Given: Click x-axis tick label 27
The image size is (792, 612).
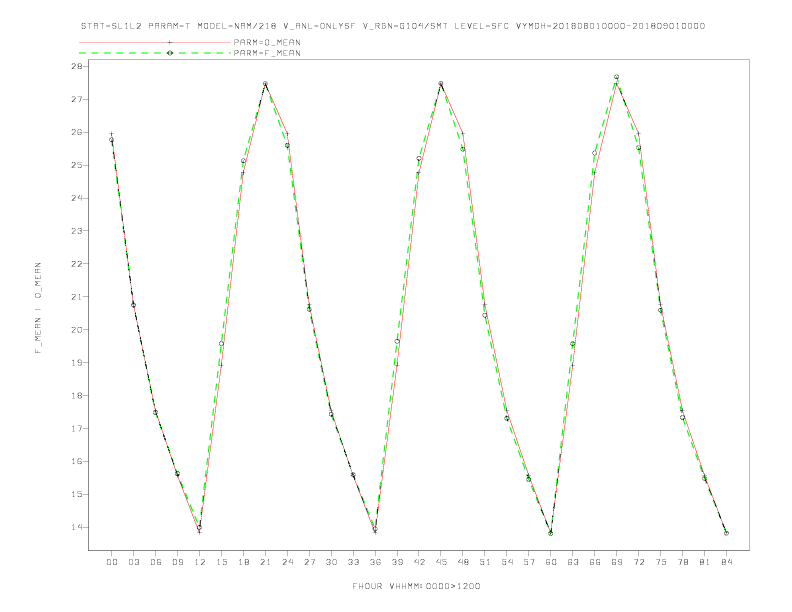Looking at the screenshot, I should [x=309, y=562].
